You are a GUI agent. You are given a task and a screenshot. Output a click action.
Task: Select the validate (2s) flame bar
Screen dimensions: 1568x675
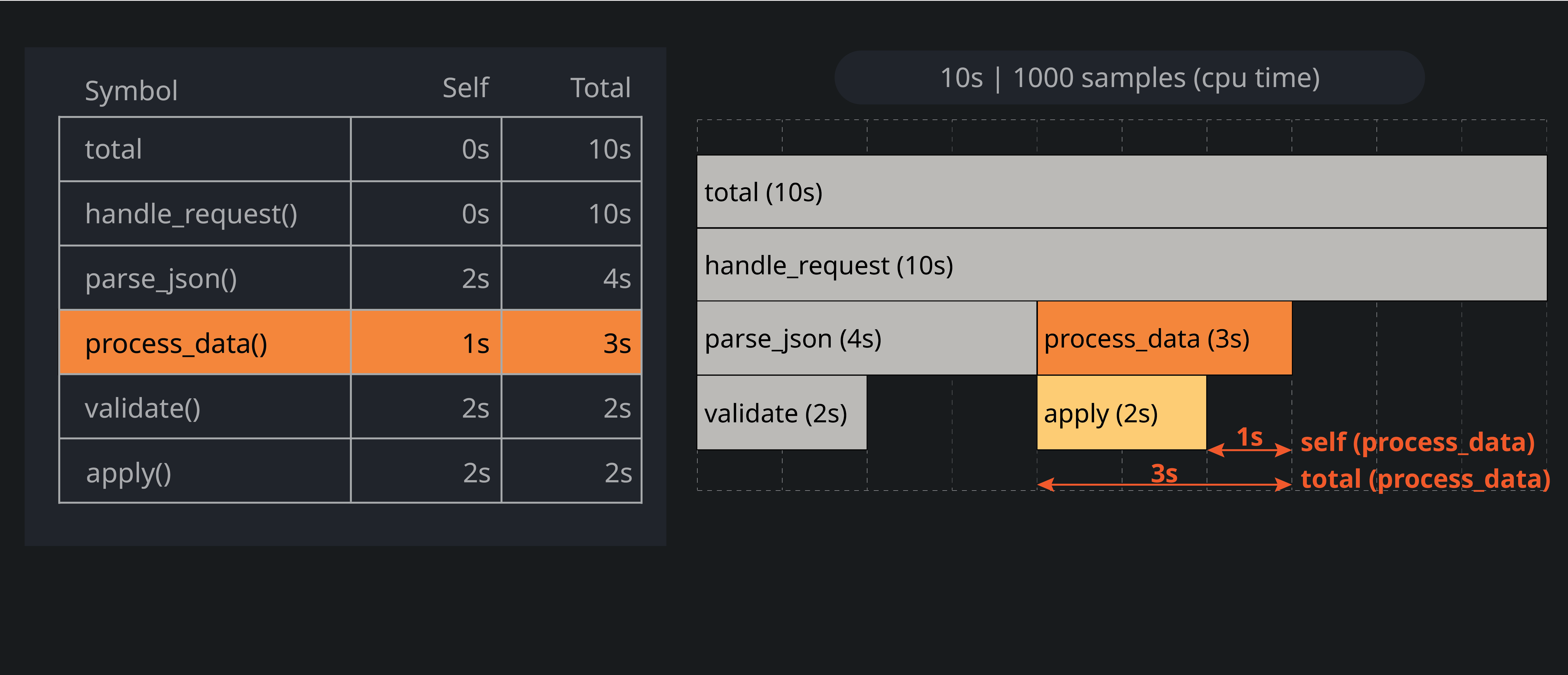(782, 413)
